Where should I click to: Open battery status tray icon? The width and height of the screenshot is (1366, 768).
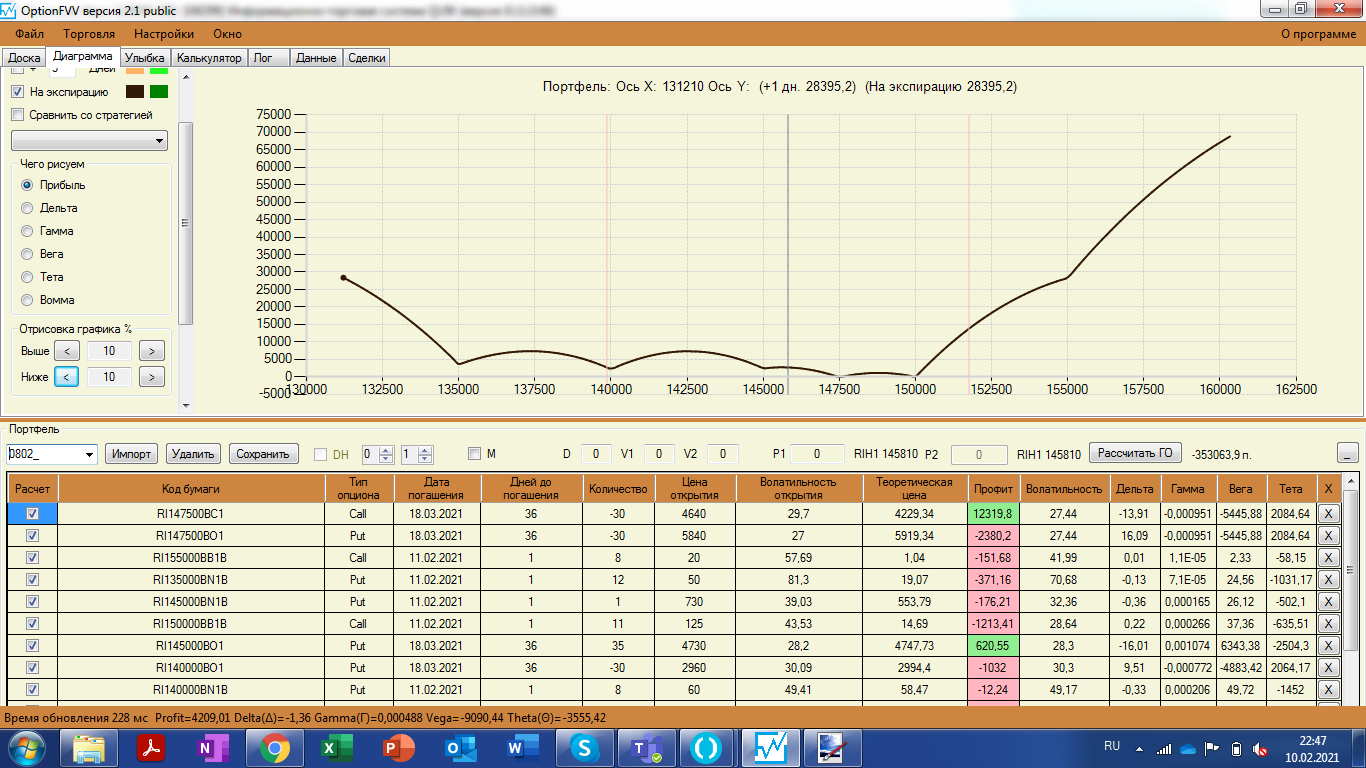[x=1236, y=747]
